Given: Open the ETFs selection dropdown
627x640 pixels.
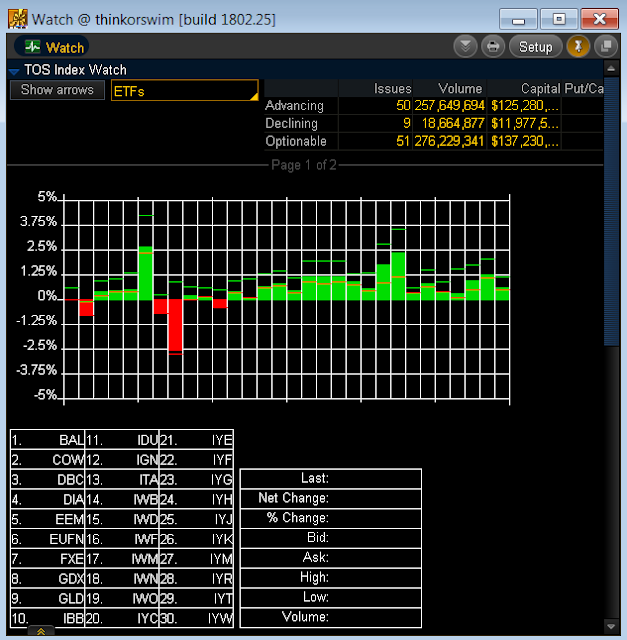Looking at the screenshot, I should click(x=185, y=90).
